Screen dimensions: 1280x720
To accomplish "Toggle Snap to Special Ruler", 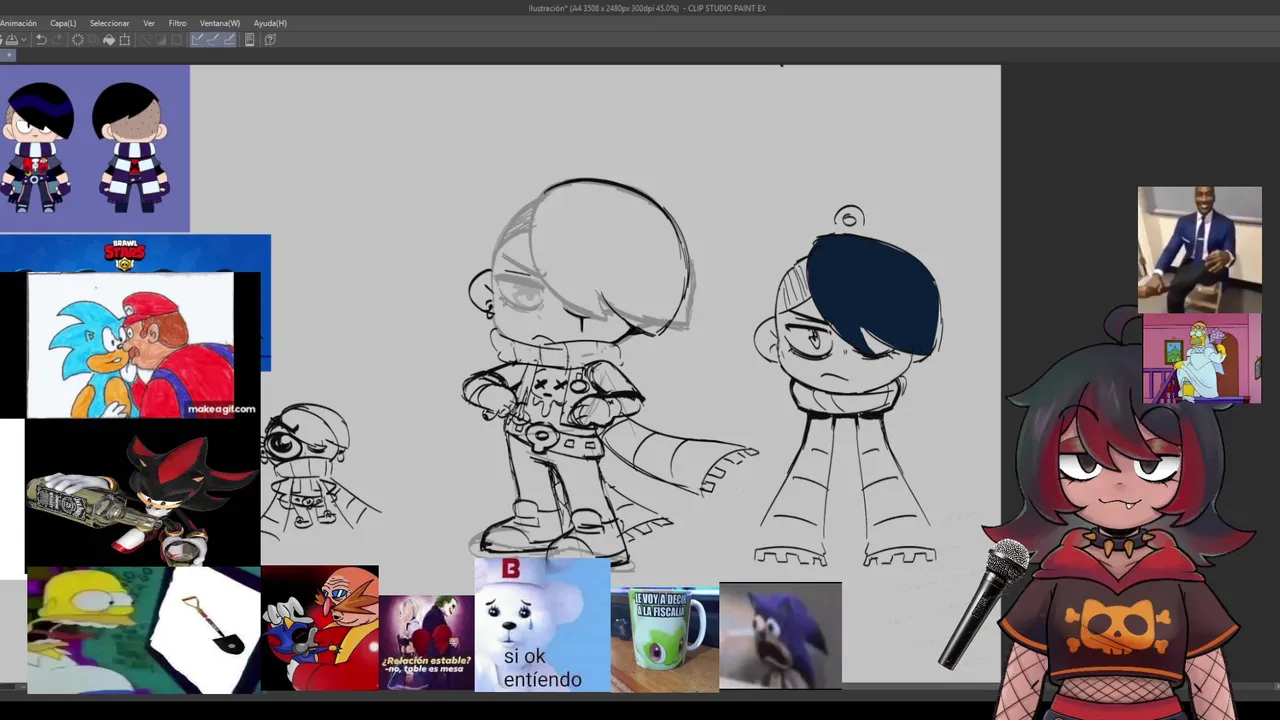I will click(214, 40).
